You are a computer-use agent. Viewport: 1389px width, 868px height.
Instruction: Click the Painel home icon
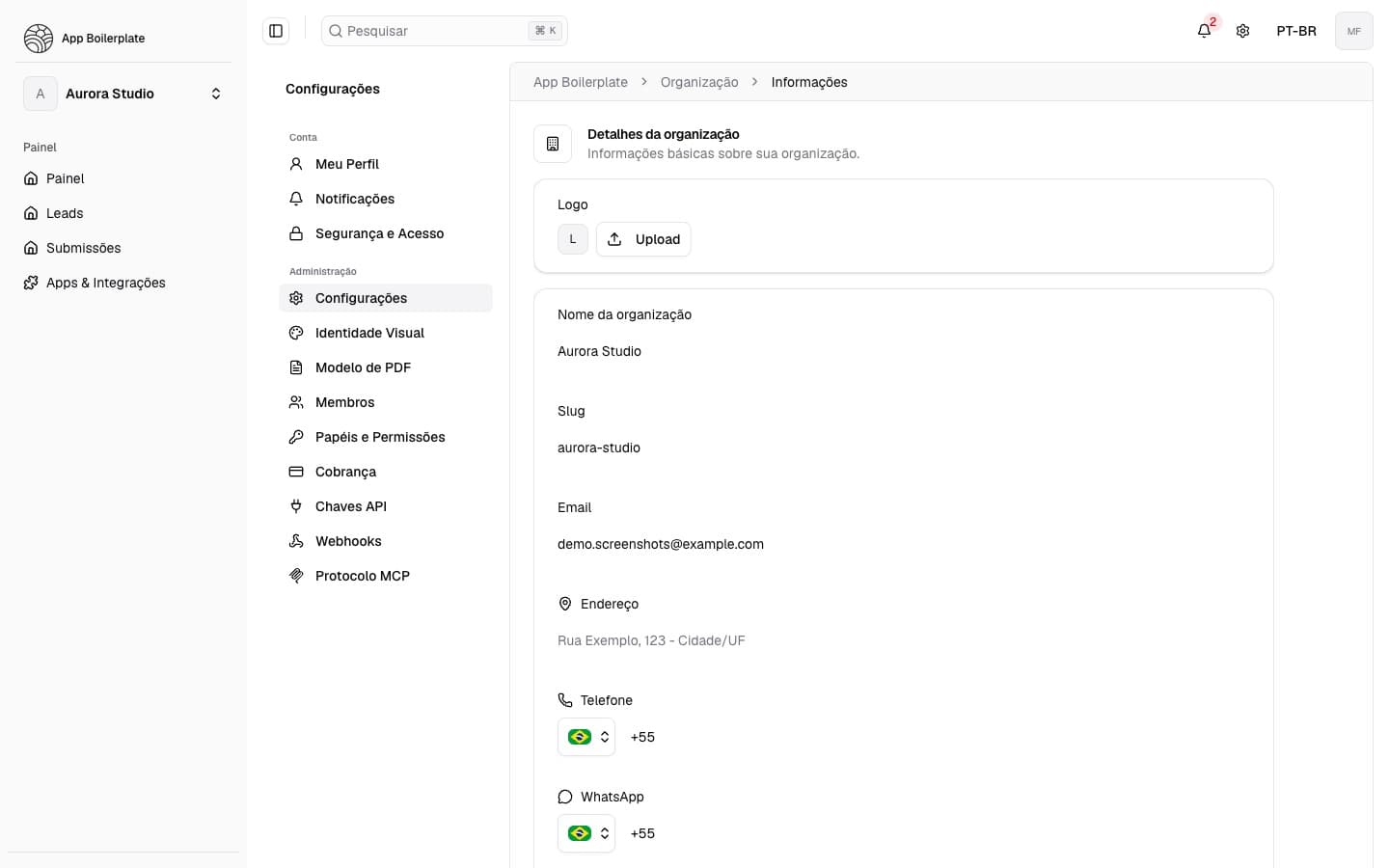pos(31,178)
